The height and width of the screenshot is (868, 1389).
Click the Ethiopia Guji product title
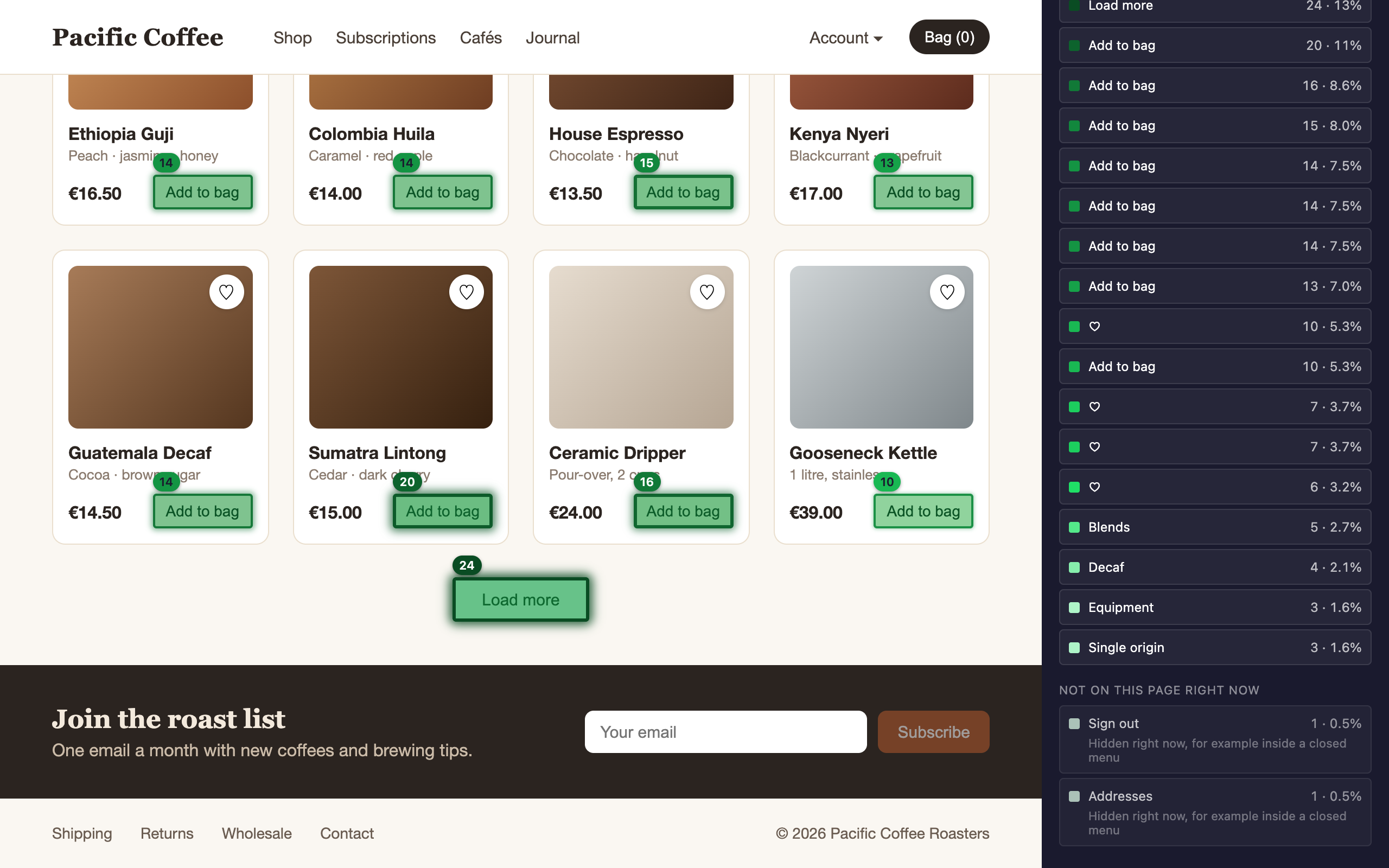(120, 134)
